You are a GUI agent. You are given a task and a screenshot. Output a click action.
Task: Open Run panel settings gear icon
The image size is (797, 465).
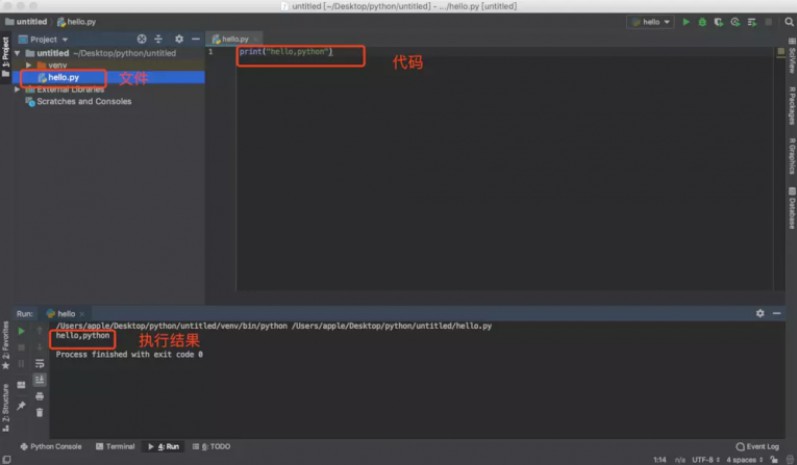pos(760,313)
